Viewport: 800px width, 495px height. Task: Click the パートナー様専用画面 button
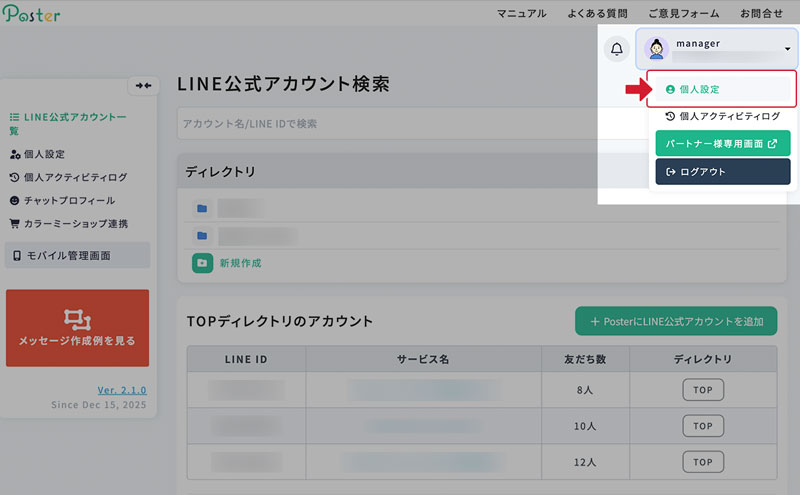[722, 143]
